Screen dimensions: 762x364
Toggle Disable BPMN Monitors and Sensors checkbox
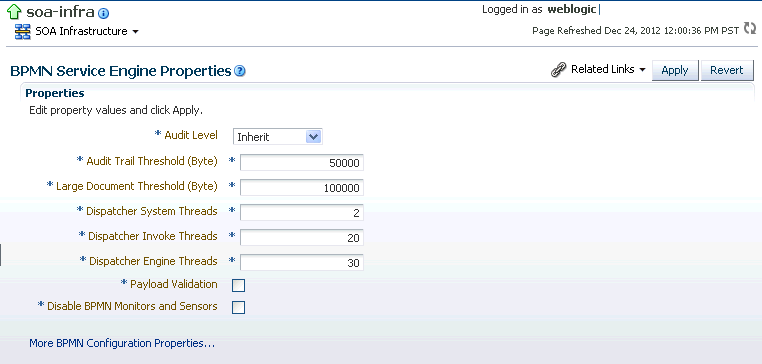(x=239, y=307)
